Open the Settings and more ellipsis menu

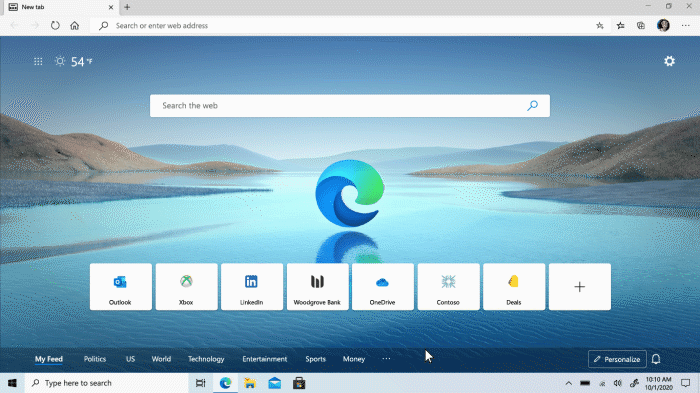click(x=686, y=25)
